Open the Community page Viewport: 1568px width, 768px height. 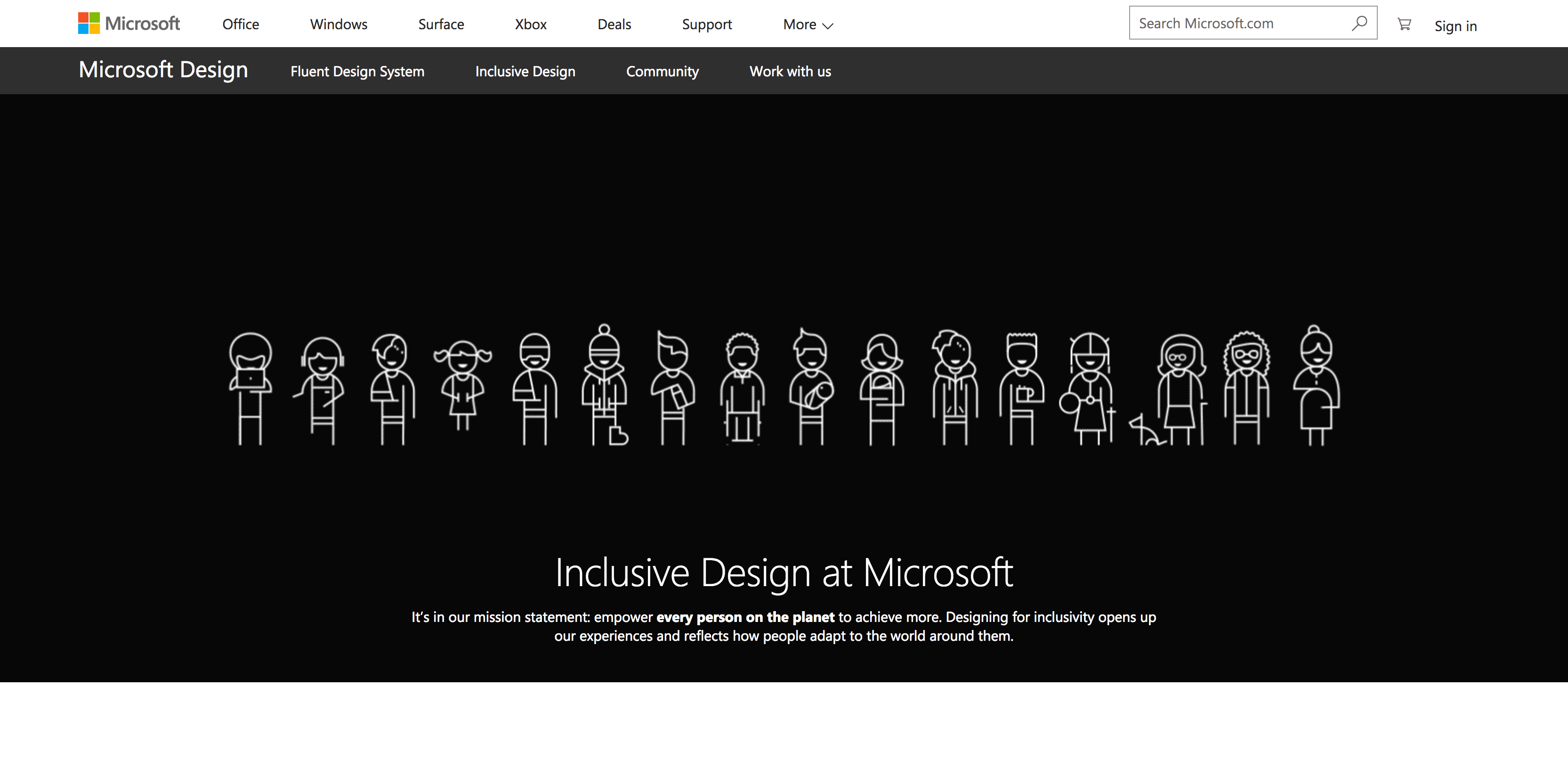[x=662, y=71]
